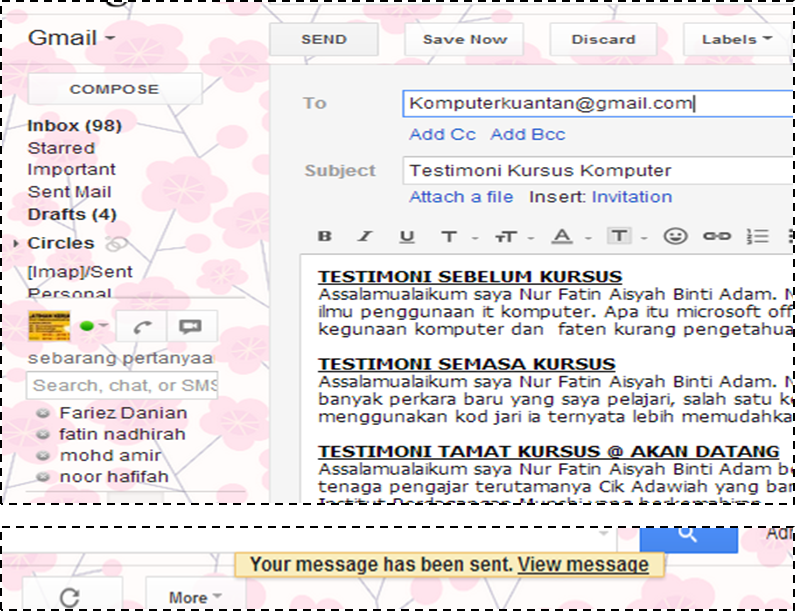Click the Bold formatting icon
795x611 pixels.
click(x=324, y=236)
